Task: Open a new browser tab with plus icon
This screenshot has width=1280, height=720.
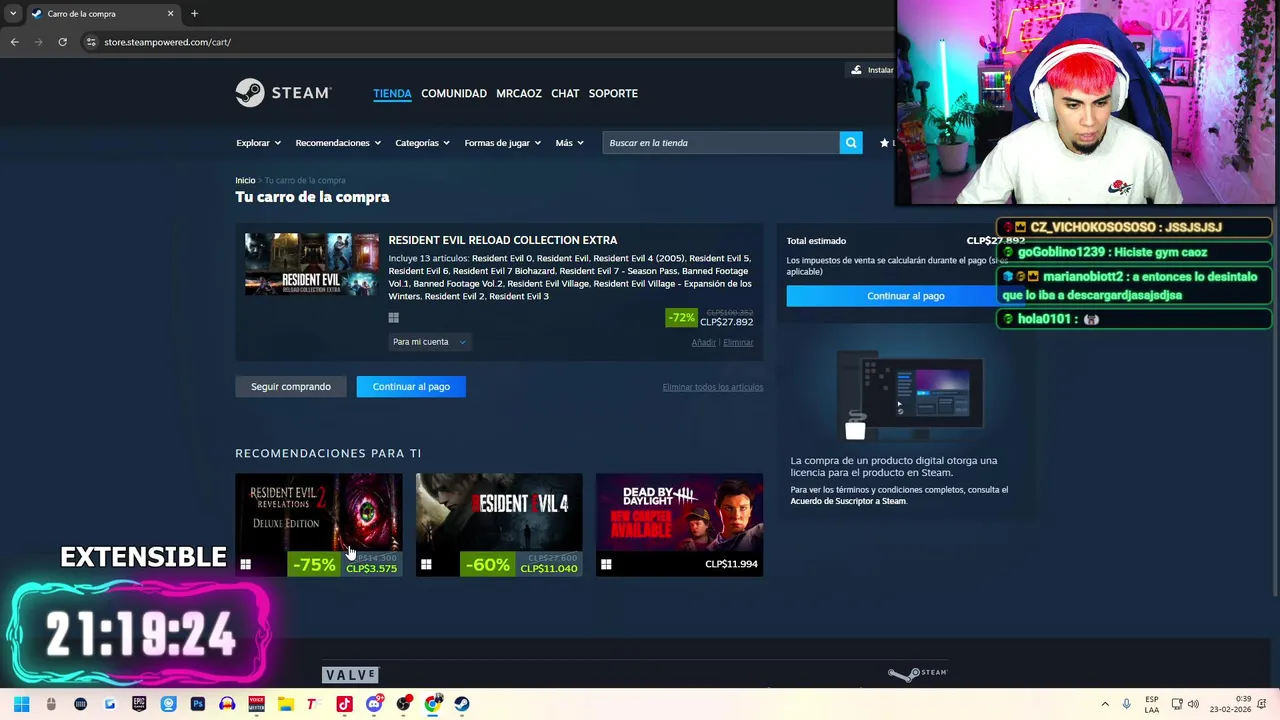Action: pyautogui.click(x=194, y=13)
